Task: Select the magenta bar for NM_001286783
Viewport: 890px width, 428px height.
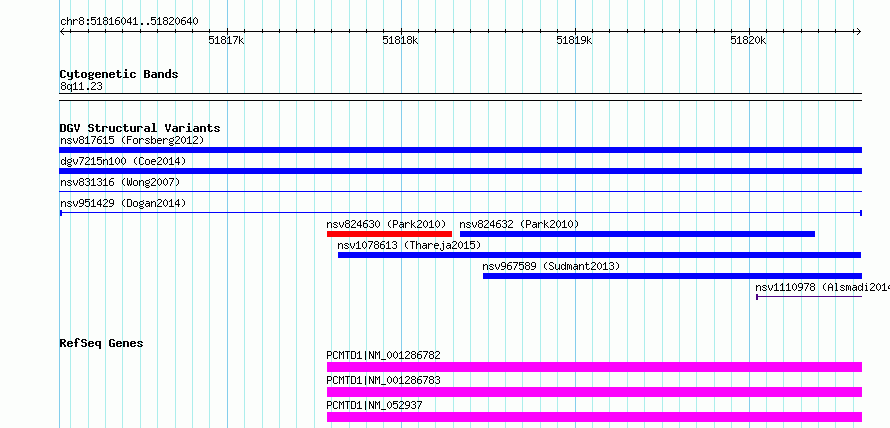Action: (594, 392)
